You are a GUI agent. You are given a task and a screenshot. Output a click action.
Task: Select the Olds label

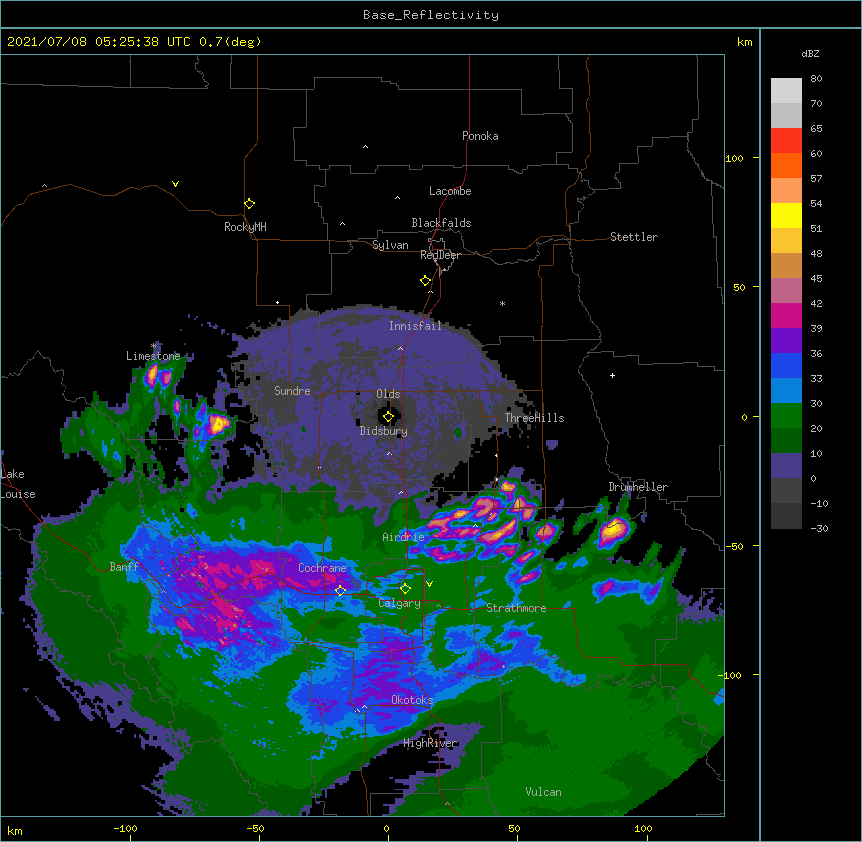tap(388, 394)
